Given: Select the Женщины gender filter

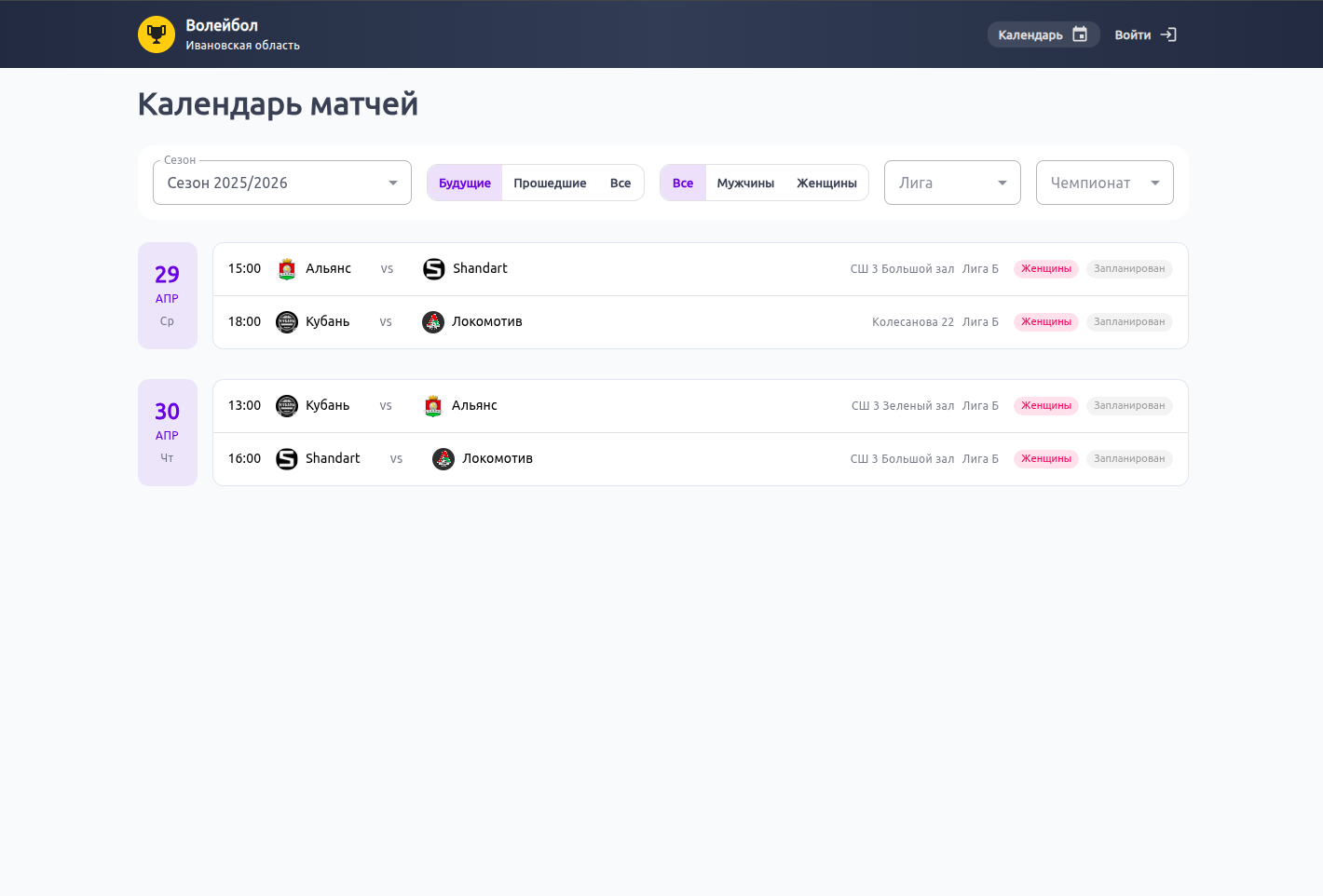Looking at the screenshot, I should (825, 183).
